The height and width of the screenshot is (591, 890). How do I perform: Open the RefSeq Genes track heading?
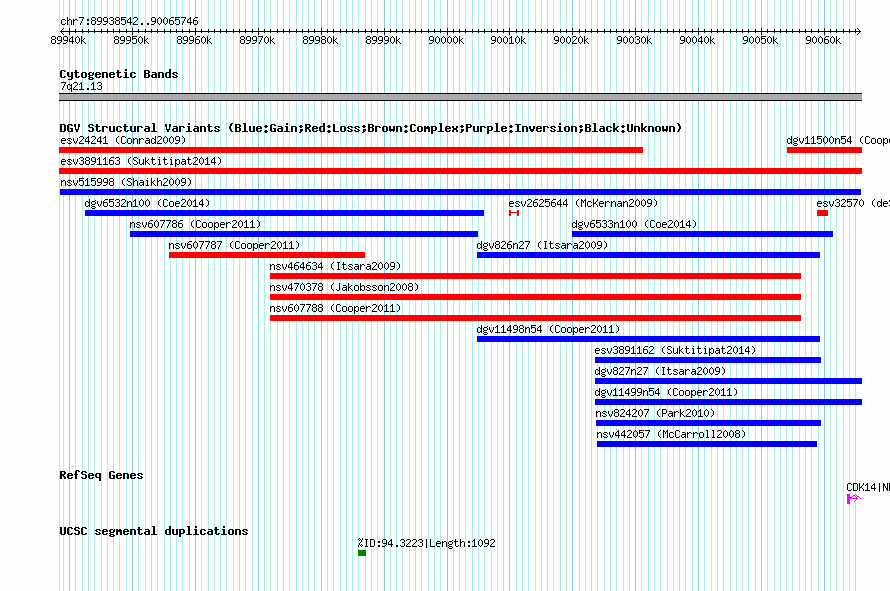(101, 475)
